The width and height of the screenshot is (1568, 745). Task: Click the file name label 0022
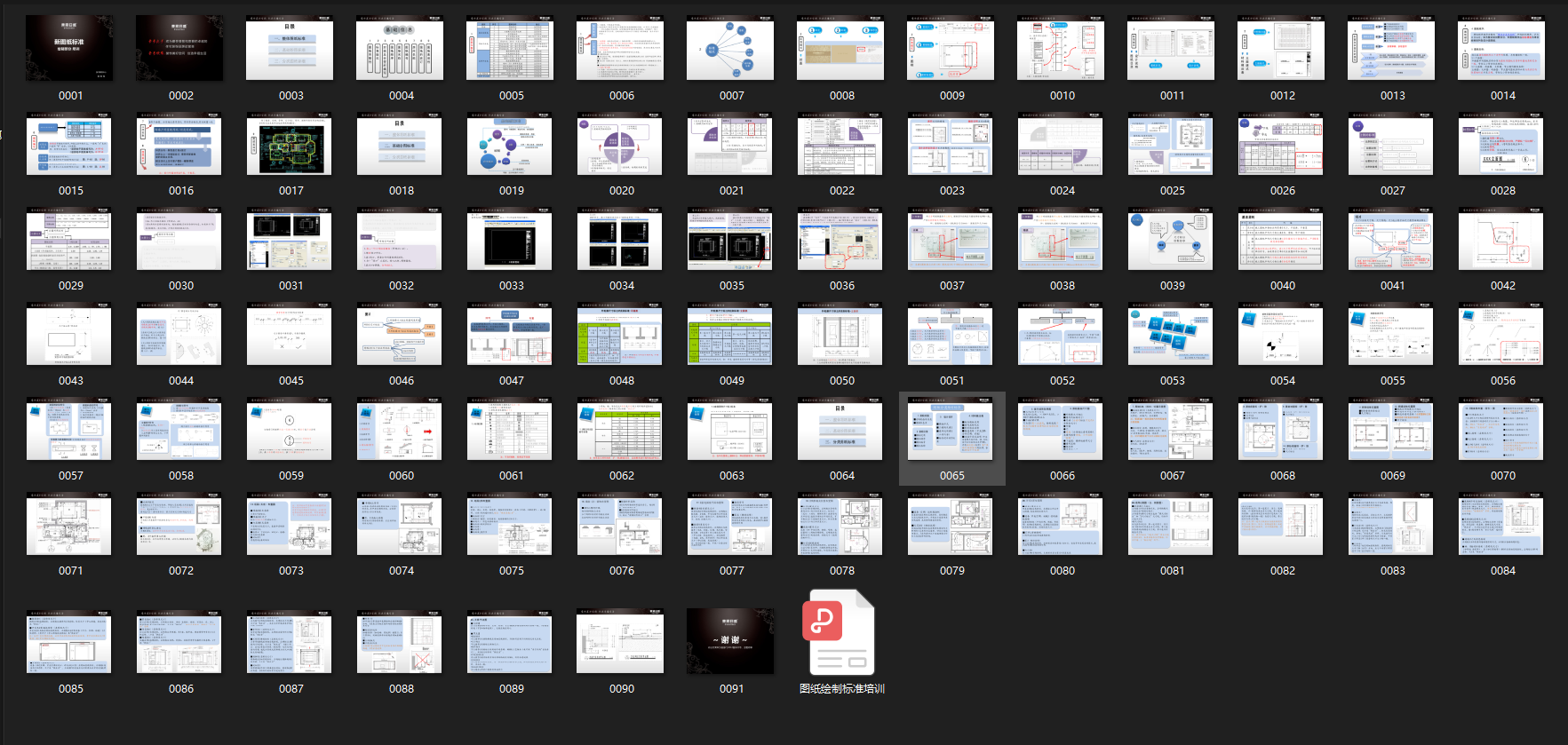(842, 191)
